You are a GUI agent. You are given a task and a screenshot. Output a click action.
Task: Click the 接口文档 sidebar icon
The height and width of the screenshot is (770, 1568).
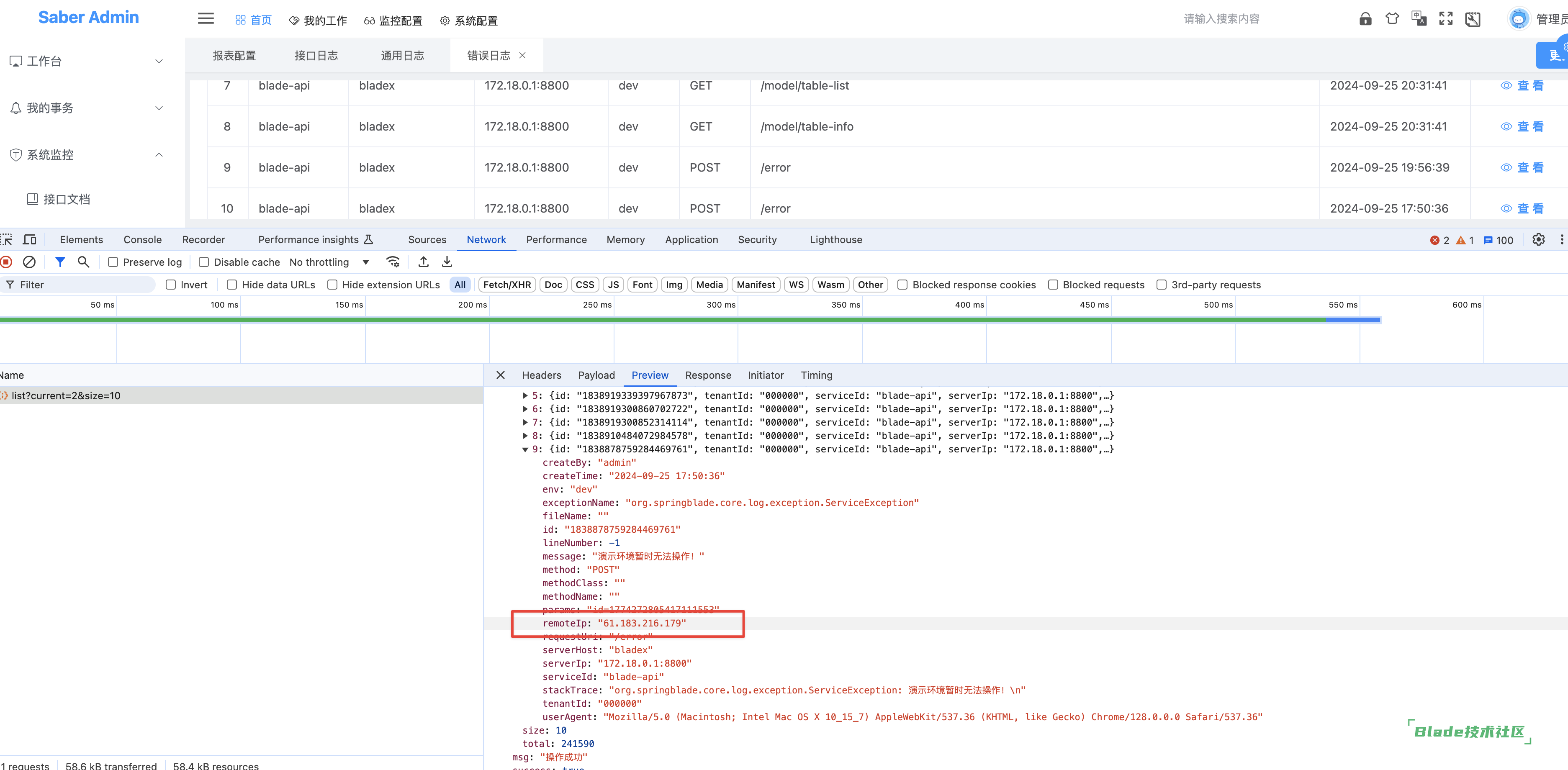33,199
